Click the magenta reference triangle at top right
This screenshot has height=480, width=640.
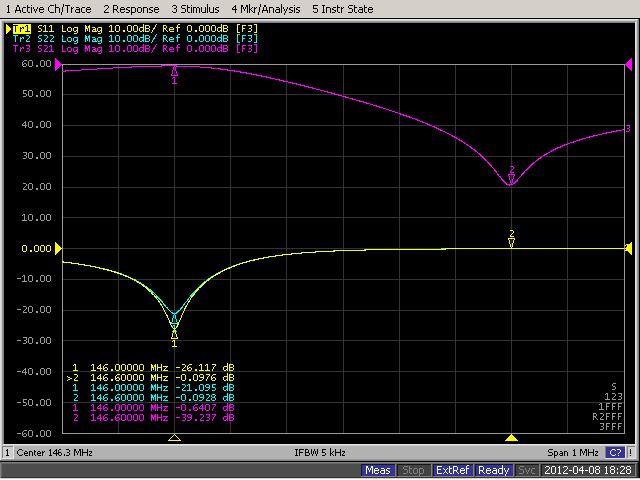tap(629, 64)
